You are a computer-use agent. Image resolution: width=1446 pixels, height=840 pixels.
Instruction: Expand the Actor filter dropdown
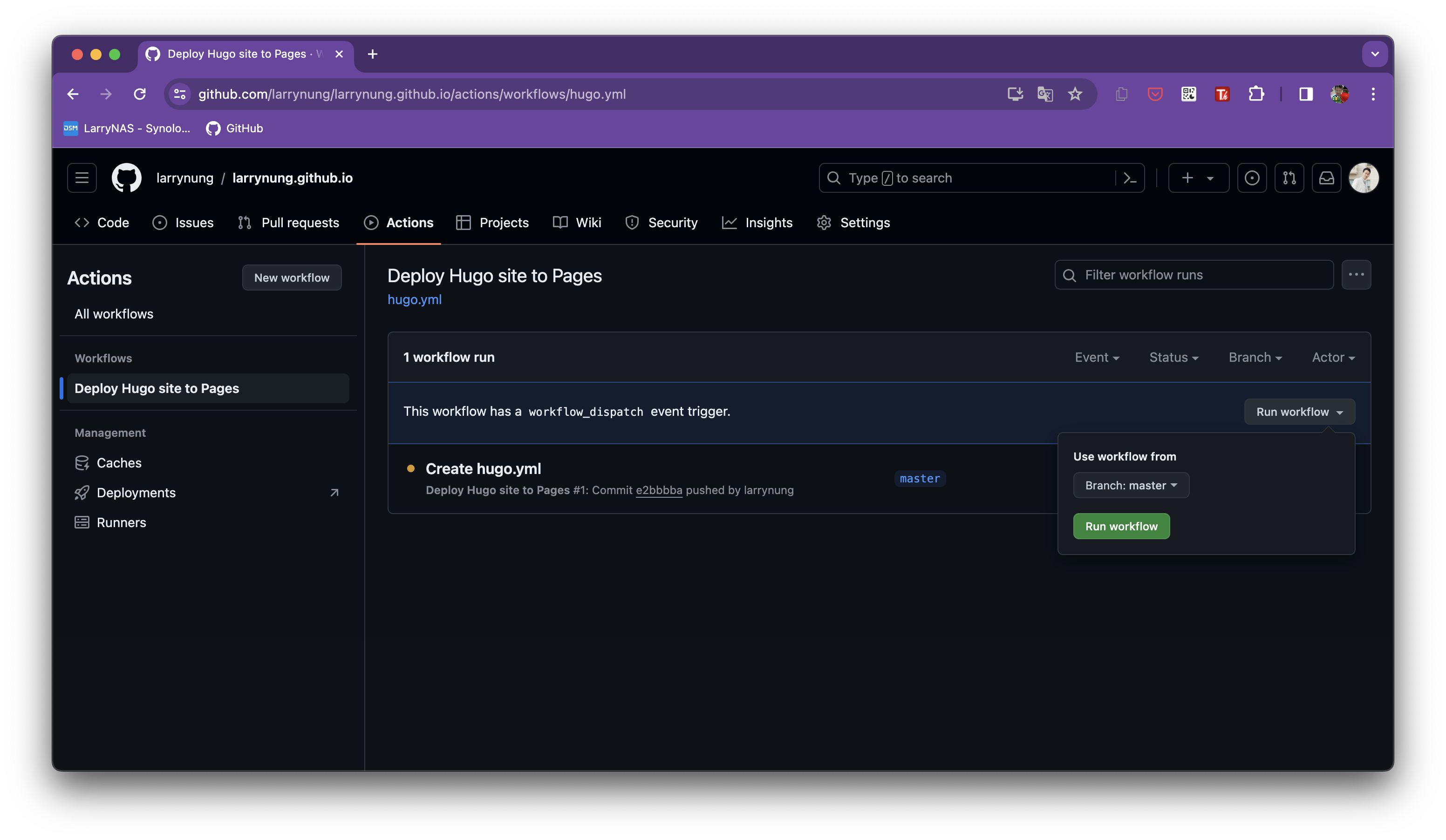(1333, 357)
